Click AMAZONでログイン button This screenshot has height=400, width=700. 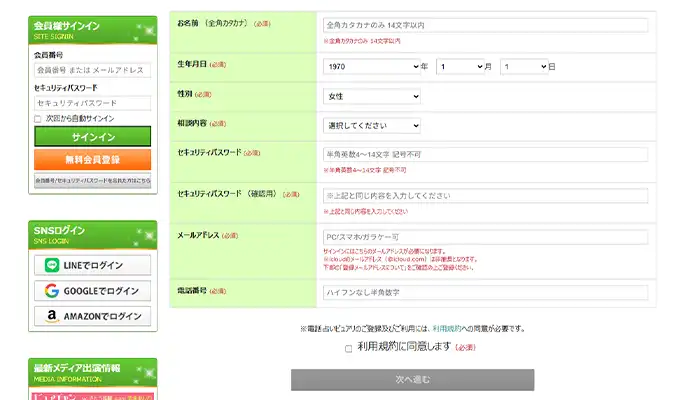[92, 316]
